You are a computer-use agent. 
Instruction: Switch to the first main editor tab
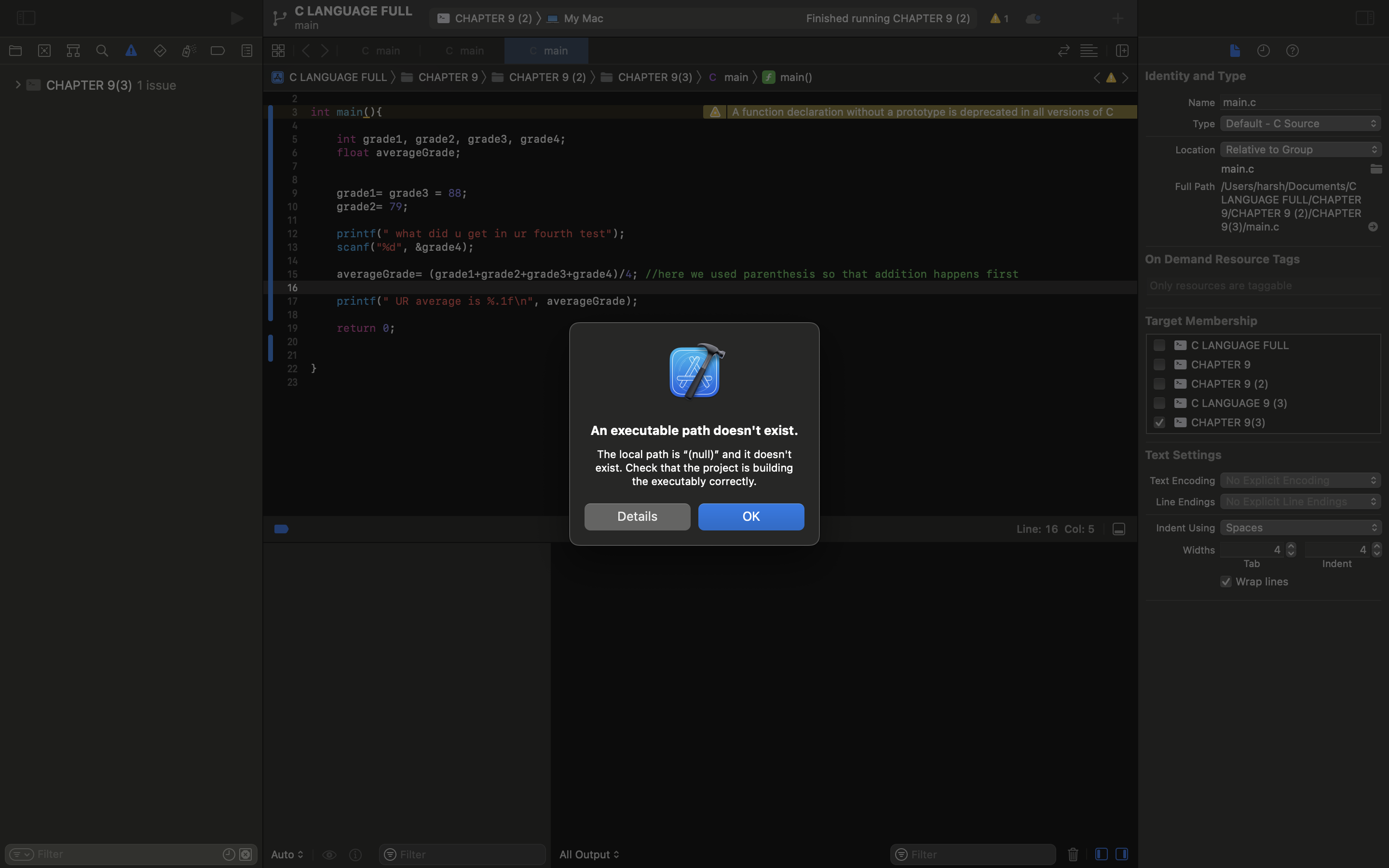pyautogui.click(x=381, y=51)
